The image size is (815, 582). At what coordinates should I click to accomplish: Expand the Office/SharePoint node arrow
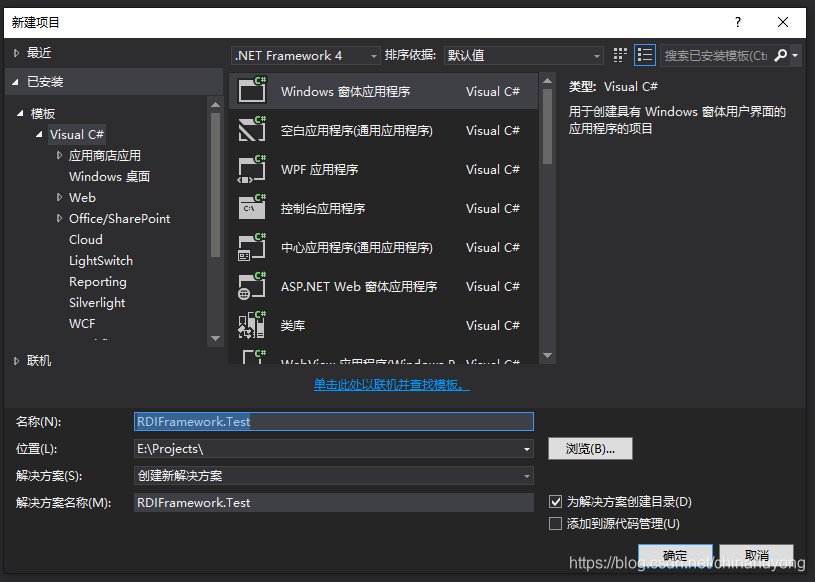(59, 218)
